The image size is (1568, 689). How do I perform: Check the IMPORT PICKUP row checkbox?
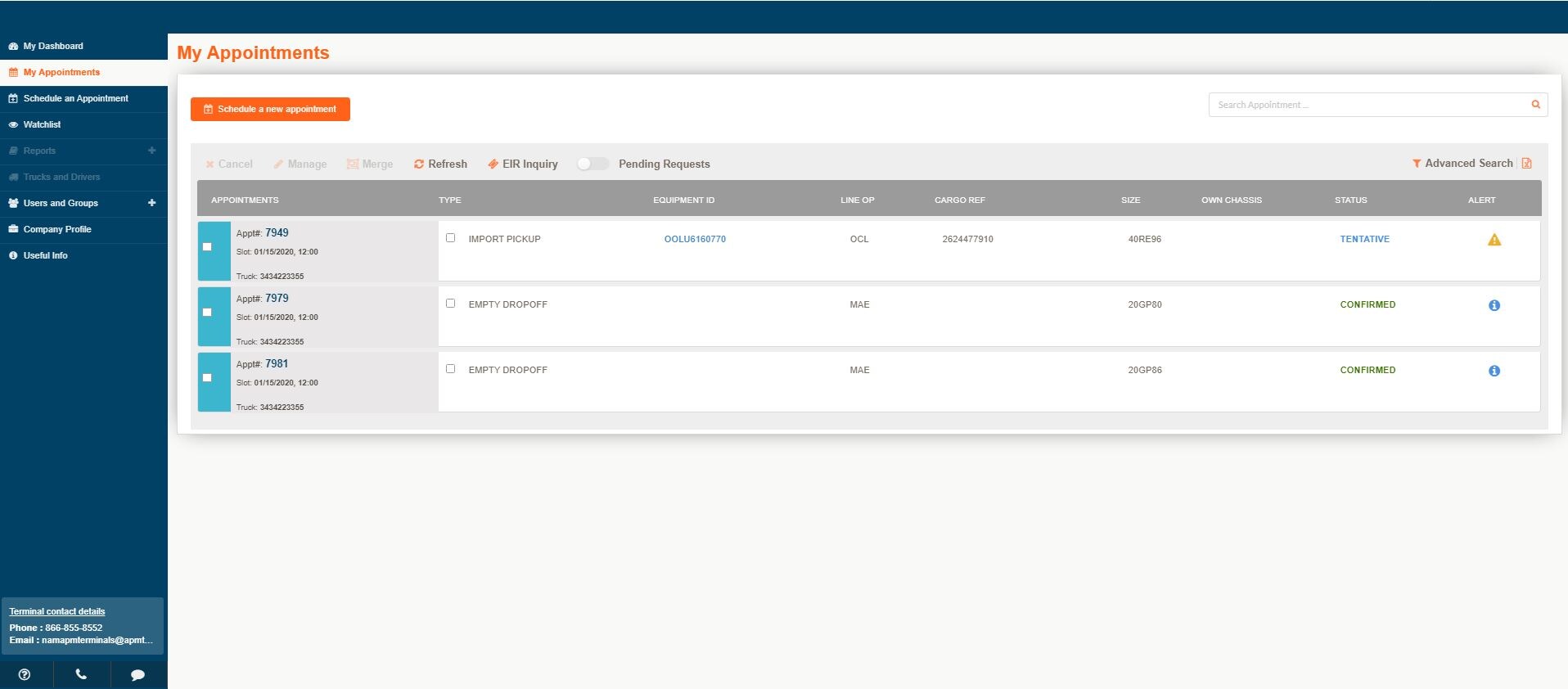click(x=450, y=238)
